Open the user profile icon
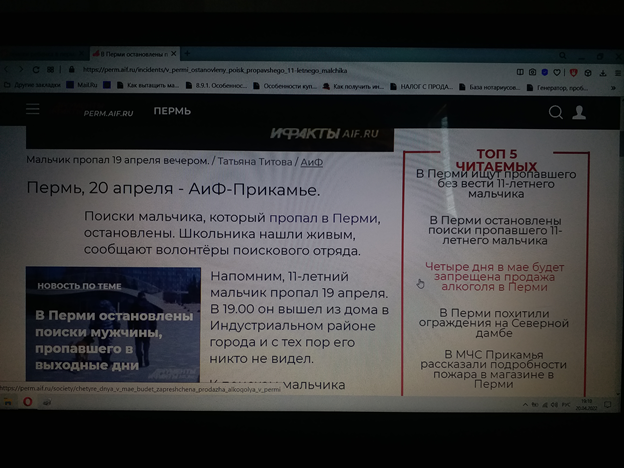Image resolution: width=625 pixels, height=469 pixels. coord(579,112)
